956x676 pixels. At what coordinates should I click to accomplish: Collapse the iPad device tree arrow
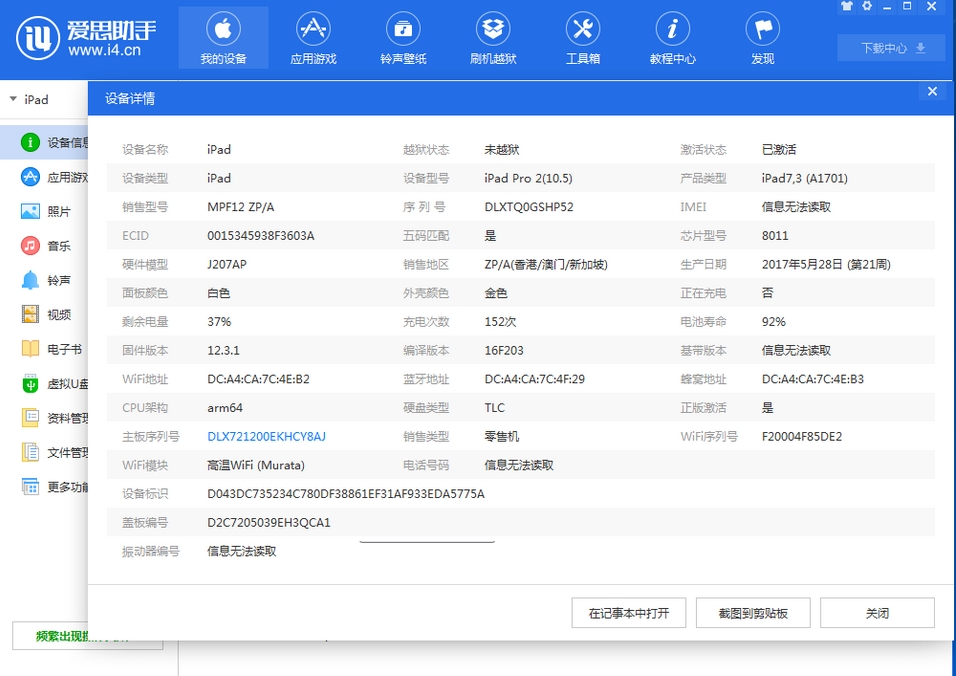click(x=13, y=99)
